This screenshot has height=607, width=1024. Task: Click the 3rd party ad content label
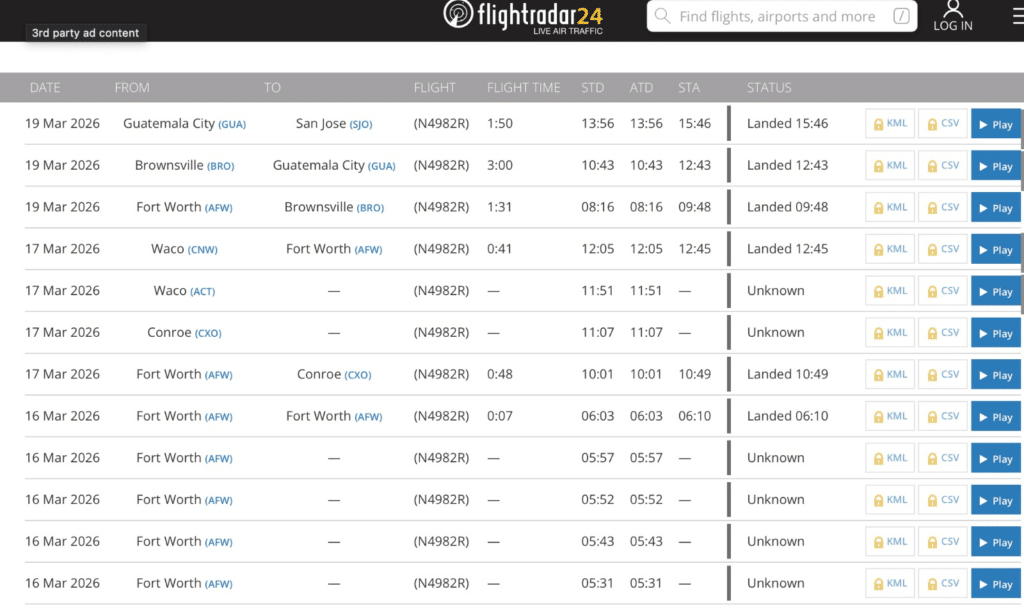tap(87, 33)
